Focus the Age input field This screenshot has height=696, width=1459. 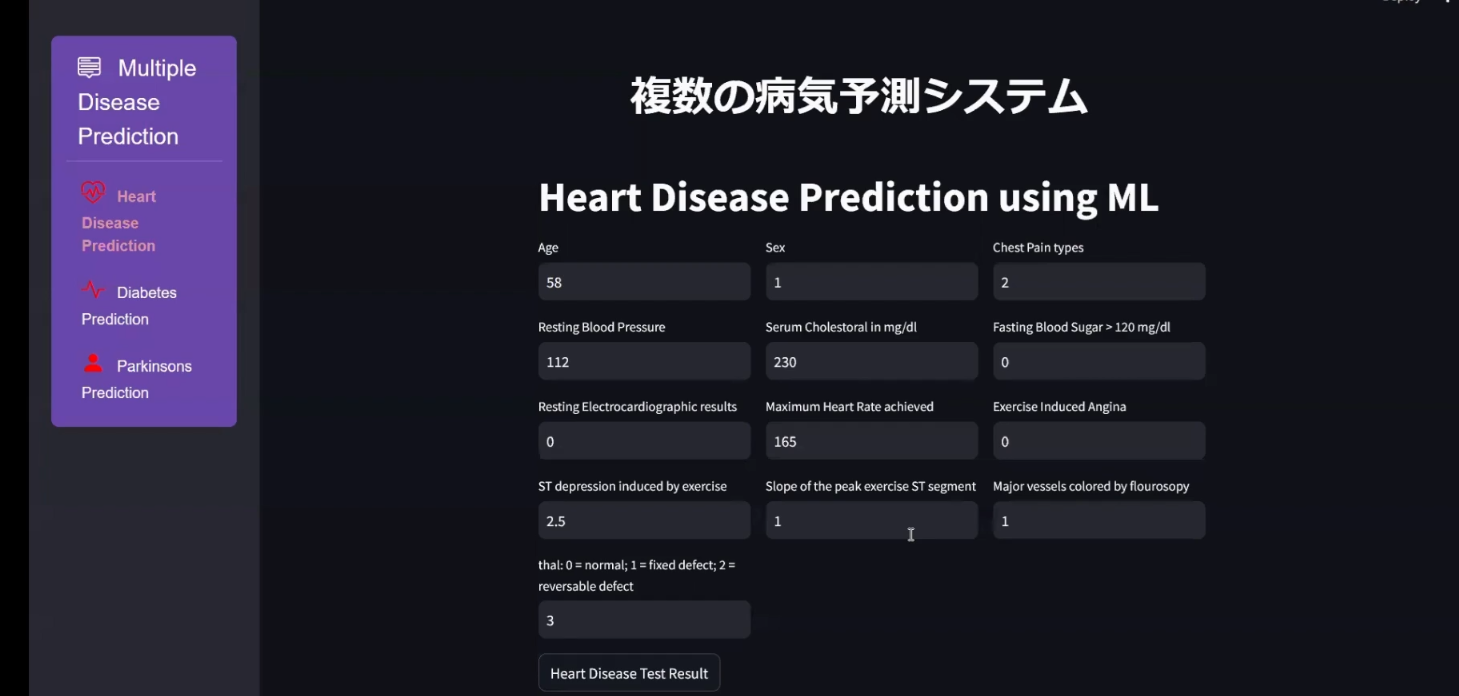pyautogui.click(x=644, y=282)
